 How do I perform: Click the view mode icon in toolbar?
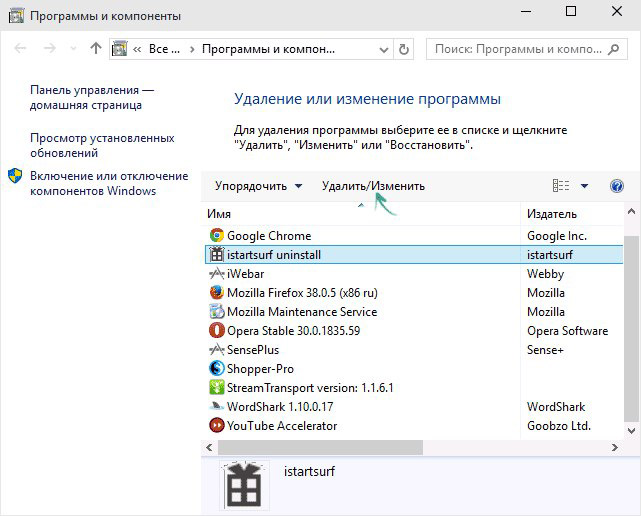tap(561, 186)
